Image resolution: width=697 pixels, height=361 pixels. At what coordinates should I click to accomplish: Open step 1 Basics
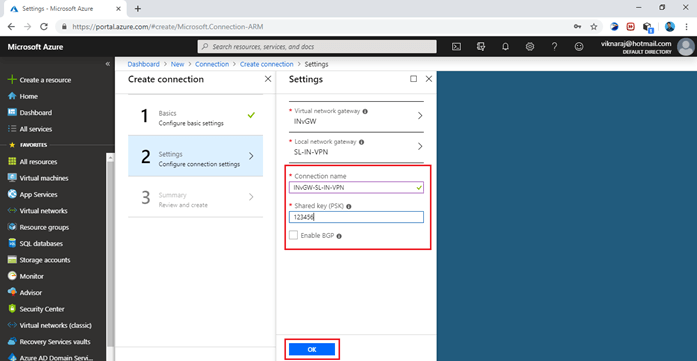[x=196, y=115]
